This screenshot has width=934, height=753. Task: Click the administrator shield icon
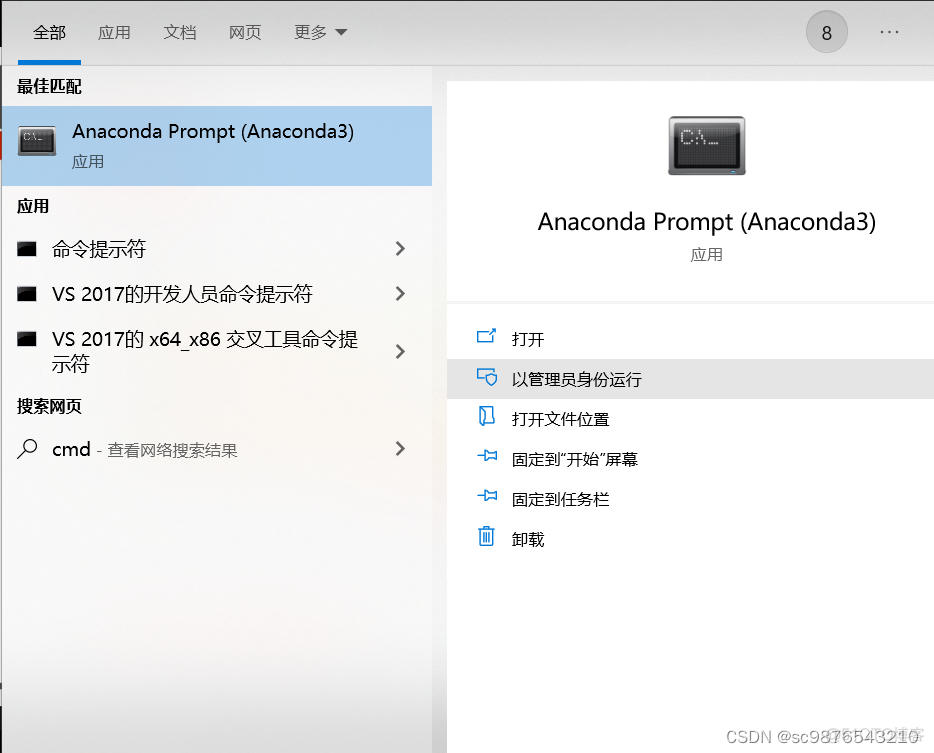(x=487, y=377)
